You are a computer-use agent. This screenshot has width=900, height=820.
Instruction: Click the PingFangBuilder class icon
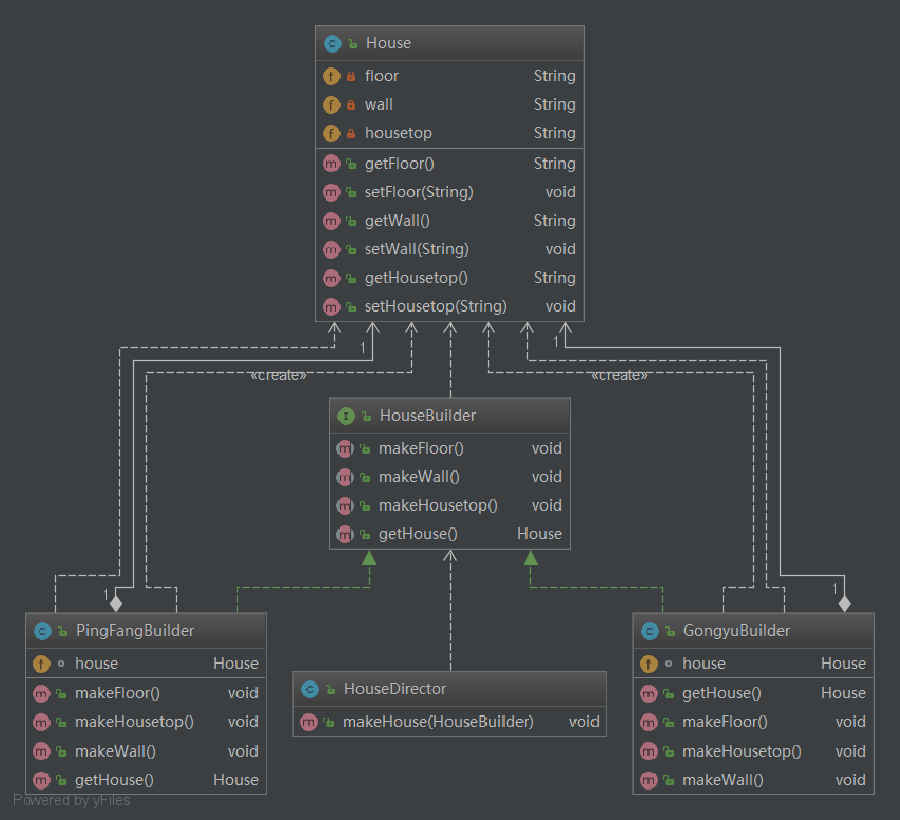click(x=42, y=631)
